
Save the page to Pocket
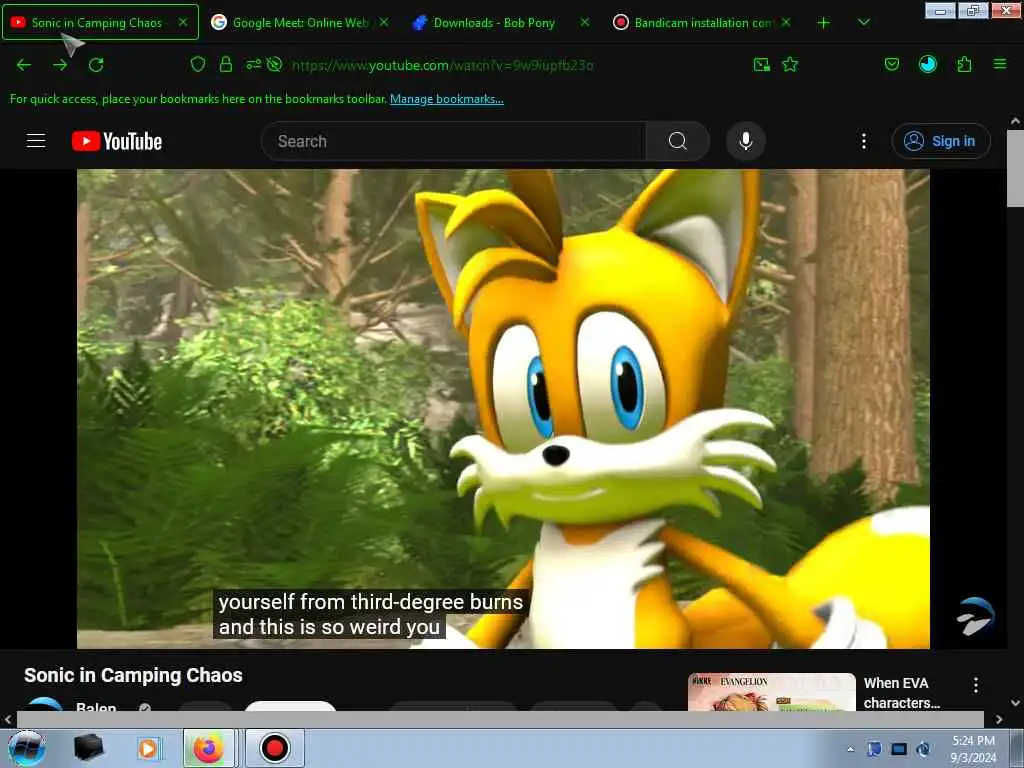(892, 64)
